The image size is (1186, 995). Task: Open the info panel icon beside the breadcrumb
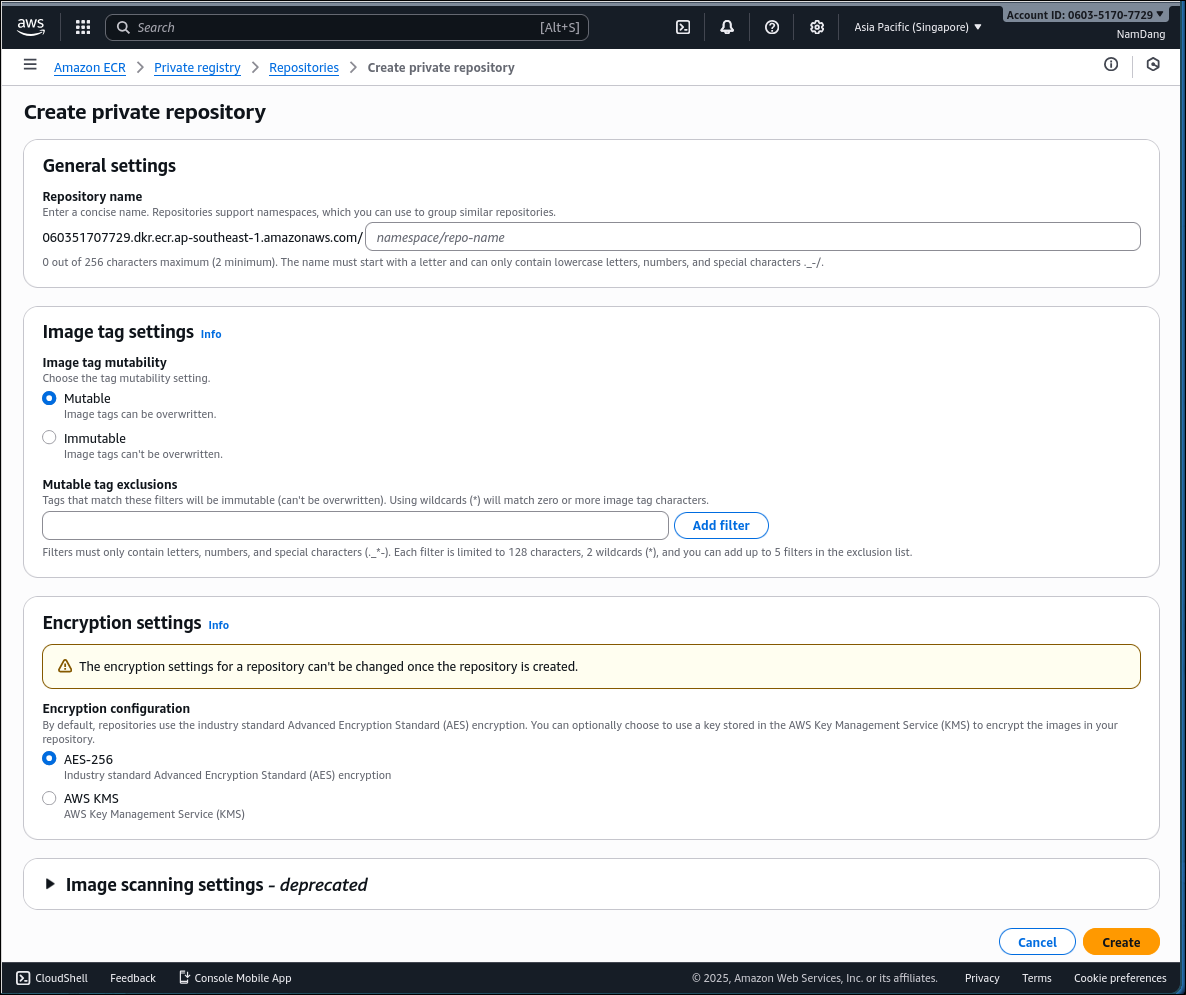click(1111, 64)
